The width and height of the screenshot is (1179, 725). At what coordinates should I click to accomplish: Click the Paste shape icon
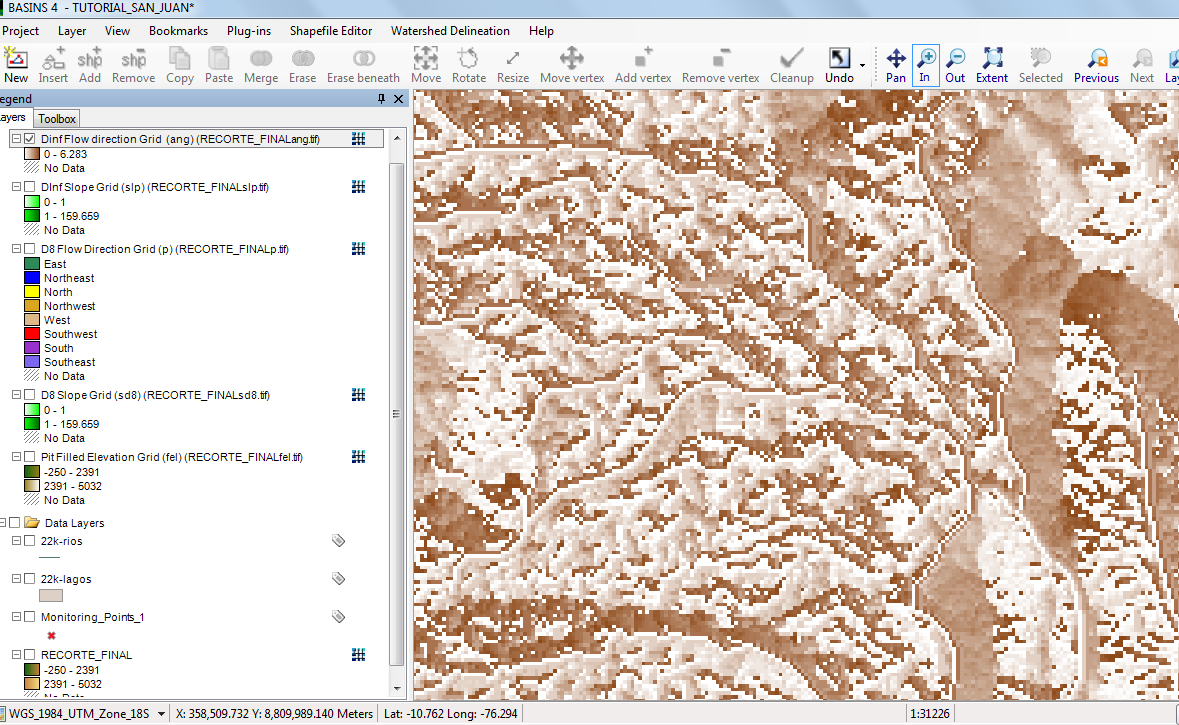pos(219,65)
